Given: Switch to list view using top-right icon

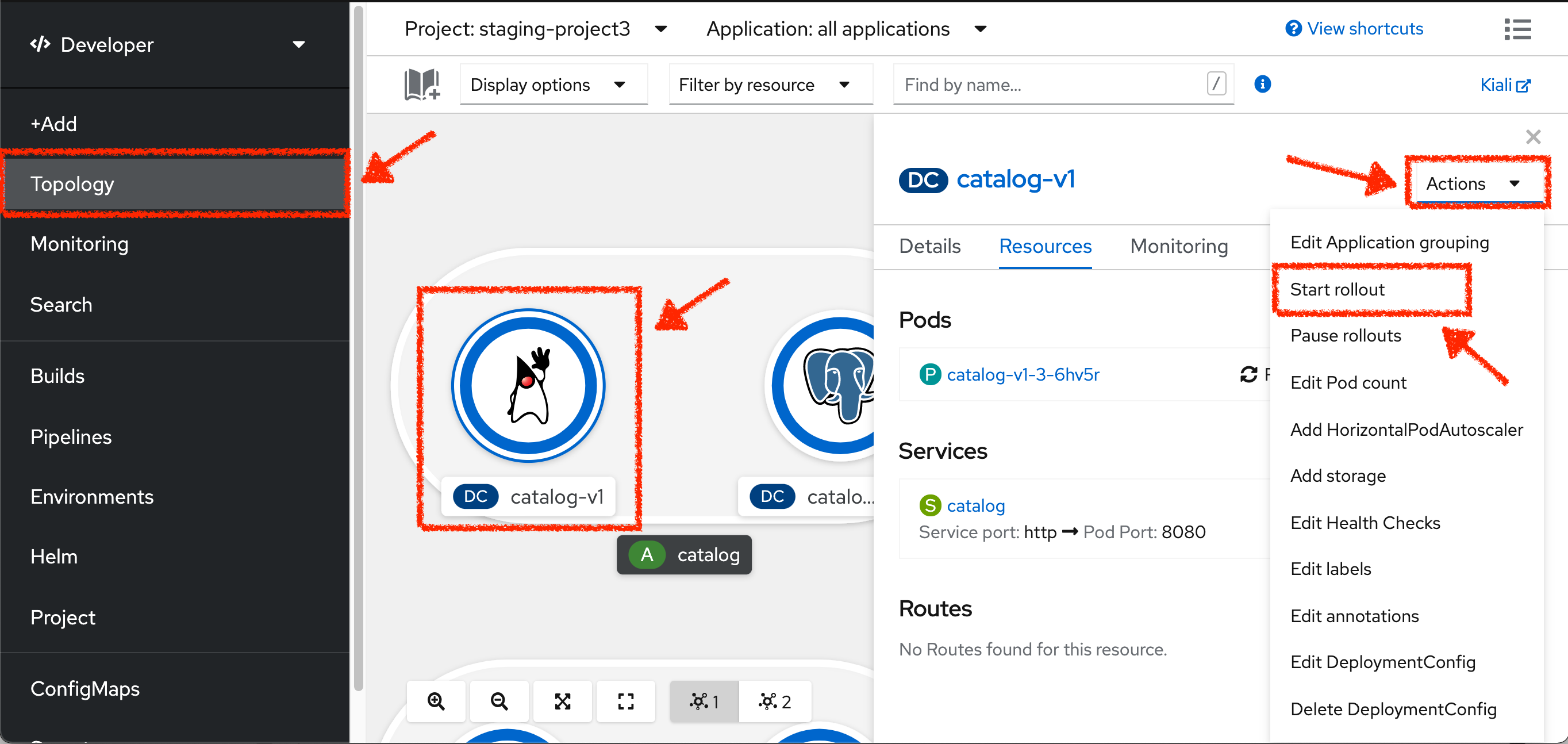Looking at the screenshot, I should point(1517,29).
